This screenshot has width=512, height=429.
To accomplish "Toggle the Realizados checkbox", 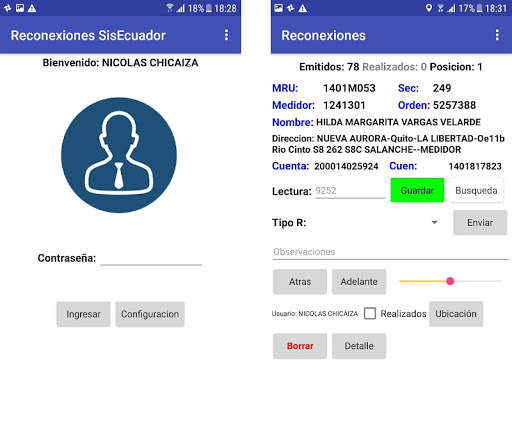I will 370,313.
